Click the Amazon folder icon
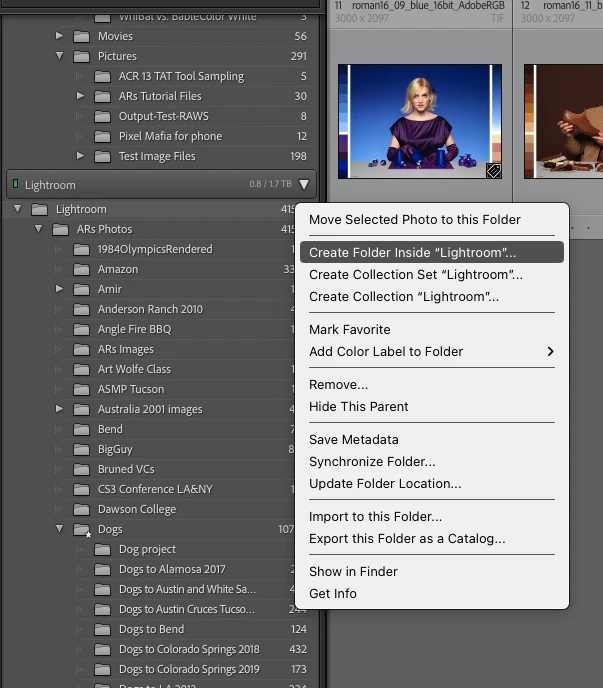The width and height of the screenshot is (603, 688). pos(81,269)
